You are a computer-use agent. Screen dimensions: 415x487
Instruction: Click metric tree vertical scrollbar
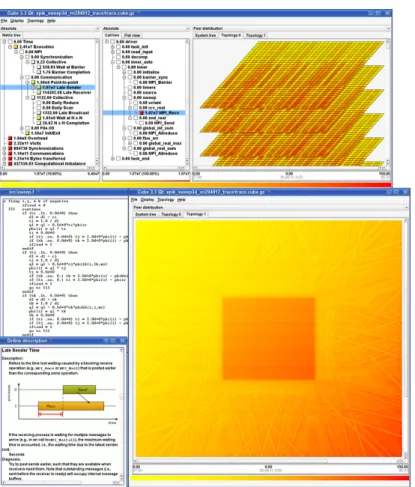pyautogui.click(x=97, y=102)
